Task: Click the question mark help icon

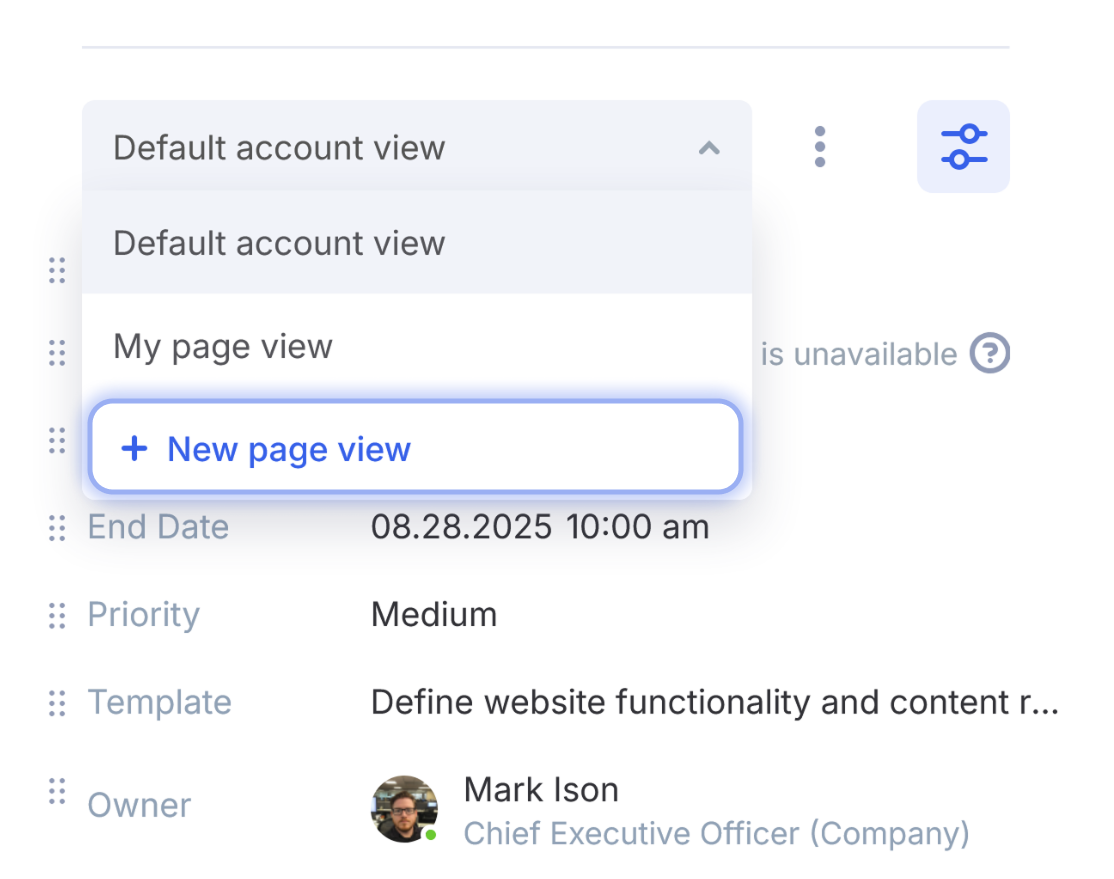Action: (989, 353)
